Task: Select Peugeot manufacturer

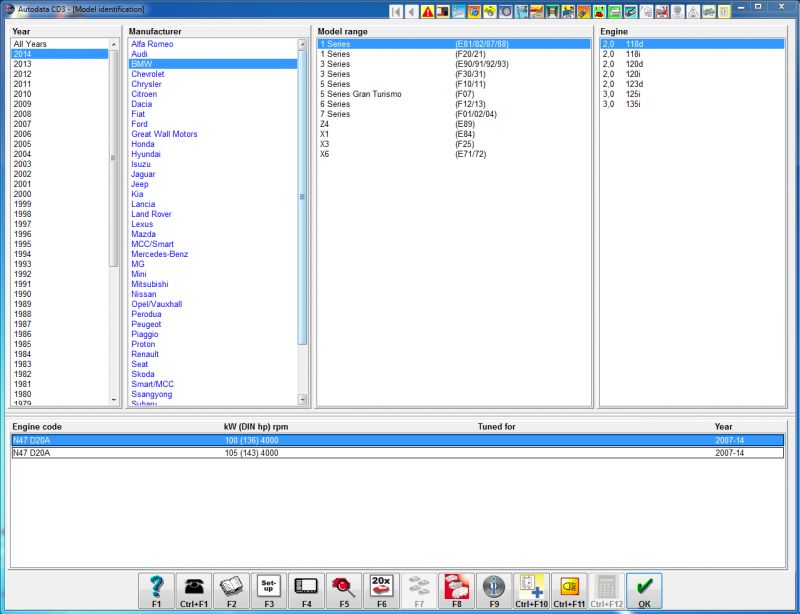Action: coord(146,324)
